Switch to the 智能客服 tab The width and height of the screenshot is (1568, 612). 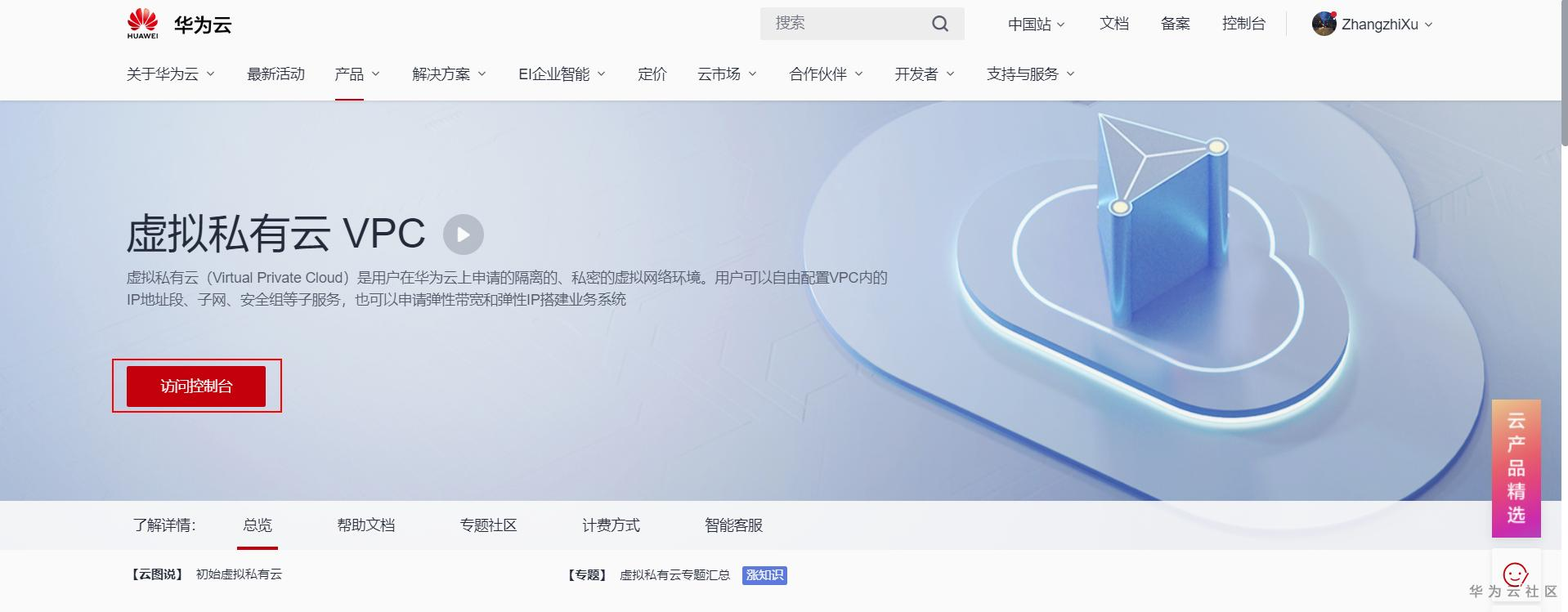734,525
